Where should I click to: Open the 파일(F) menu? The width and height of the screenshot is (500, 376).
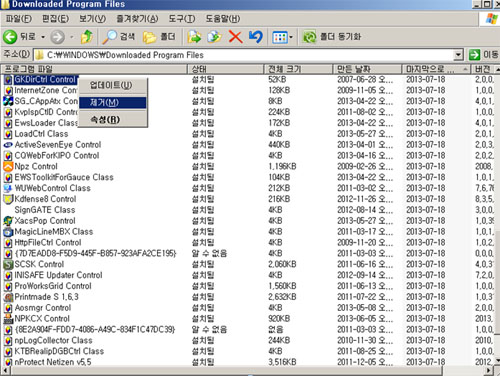coord(19,19)
